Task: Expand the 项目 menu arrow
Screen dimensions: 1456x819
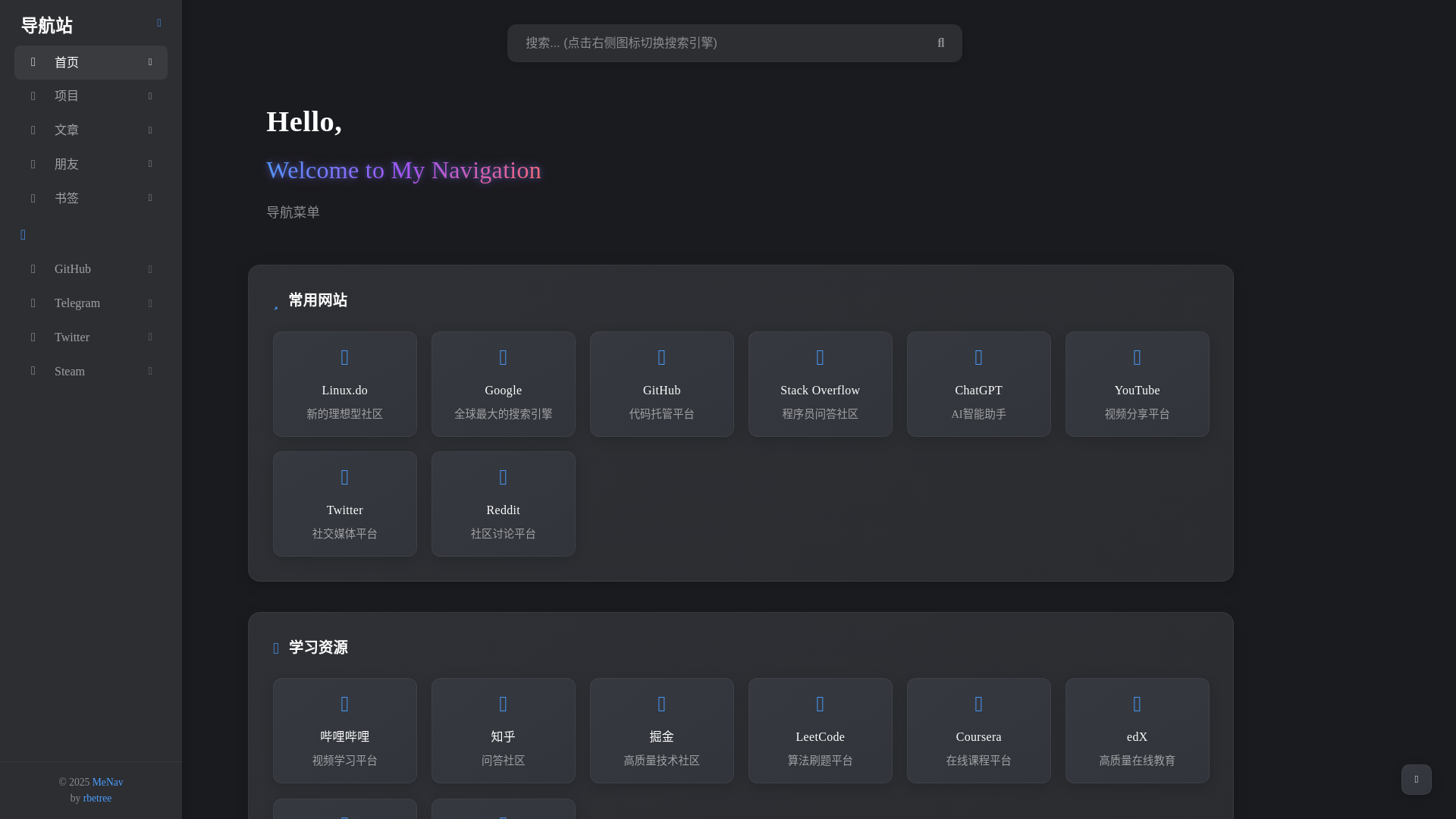Action: (x=150, y=96)
